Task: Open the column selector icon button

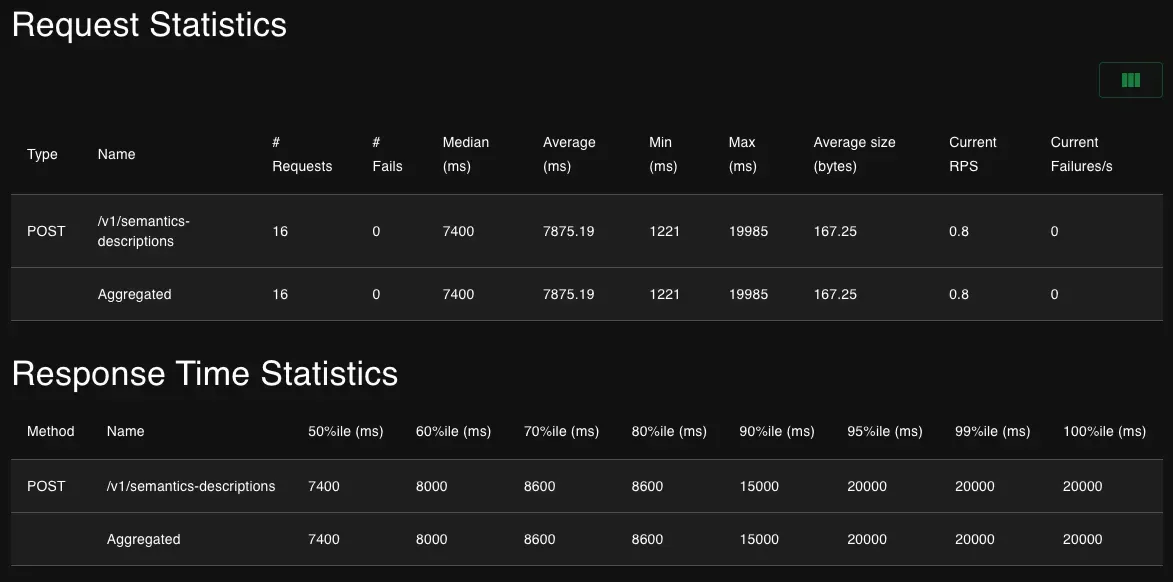Action: (1130, 80)
